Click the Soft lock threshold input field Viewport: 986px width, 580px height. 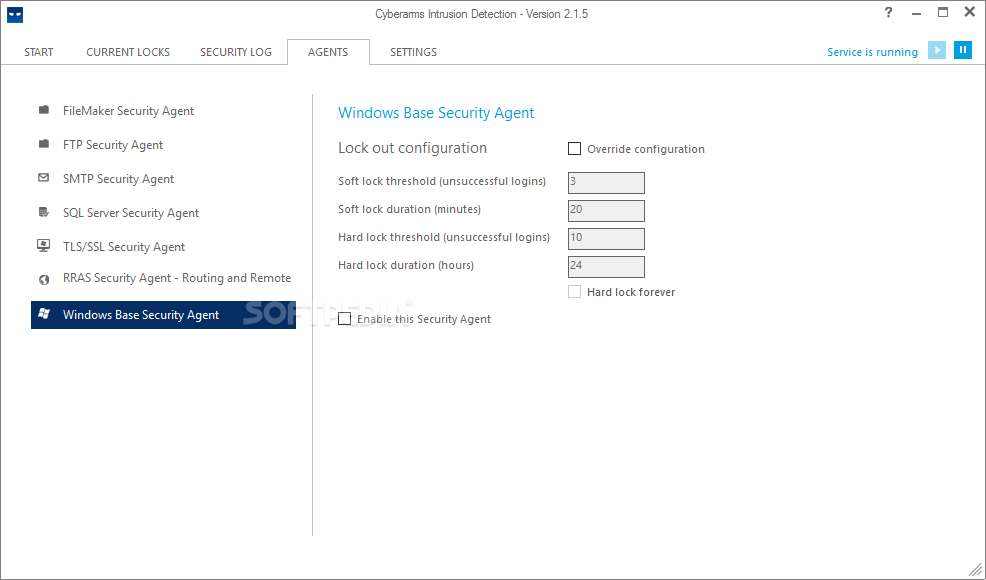606,182
